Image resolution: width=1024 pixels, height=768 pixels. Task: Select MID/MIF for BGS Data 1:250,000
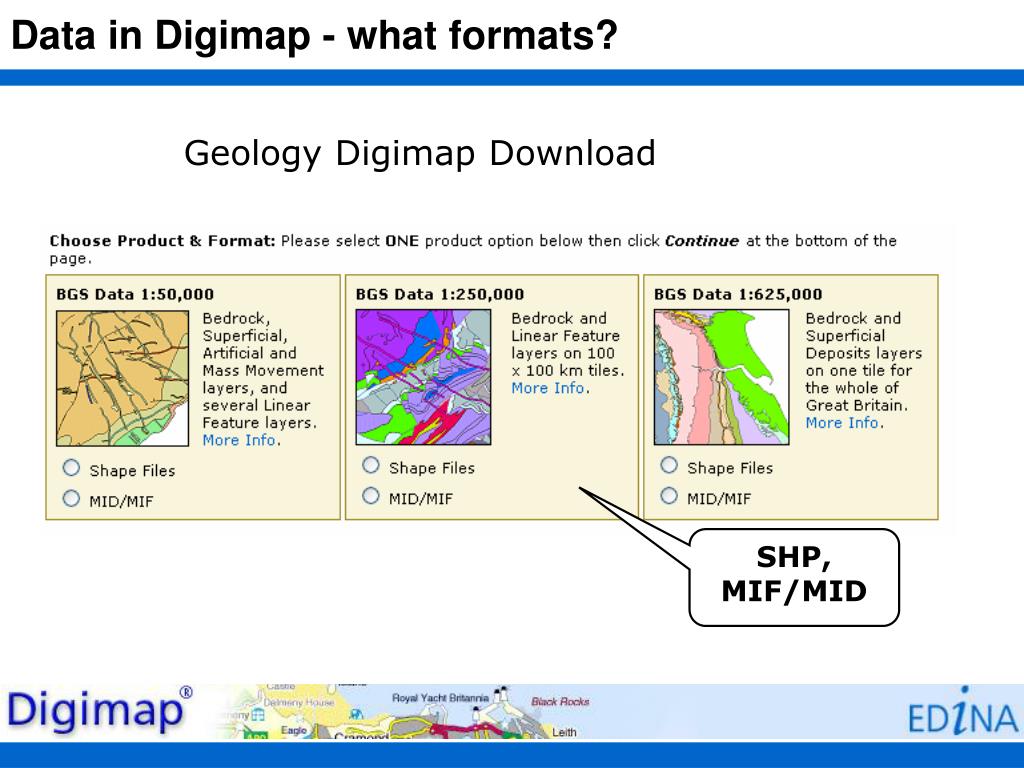coord(371,496)
